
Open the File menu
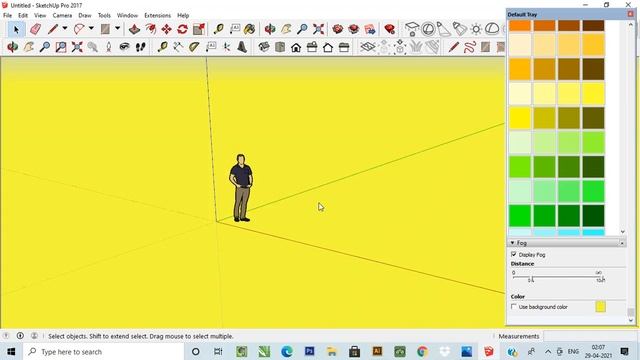point(7,16)
